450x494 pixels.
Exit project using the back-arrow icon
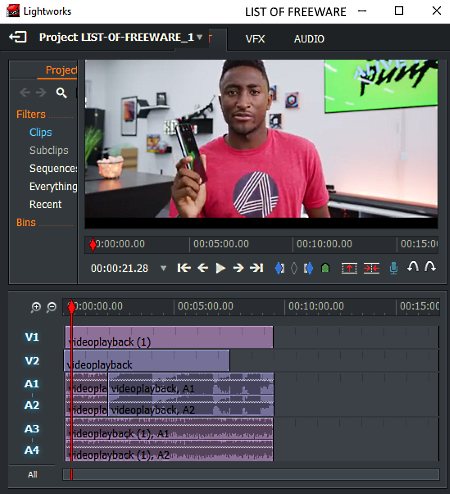point(18,37)
